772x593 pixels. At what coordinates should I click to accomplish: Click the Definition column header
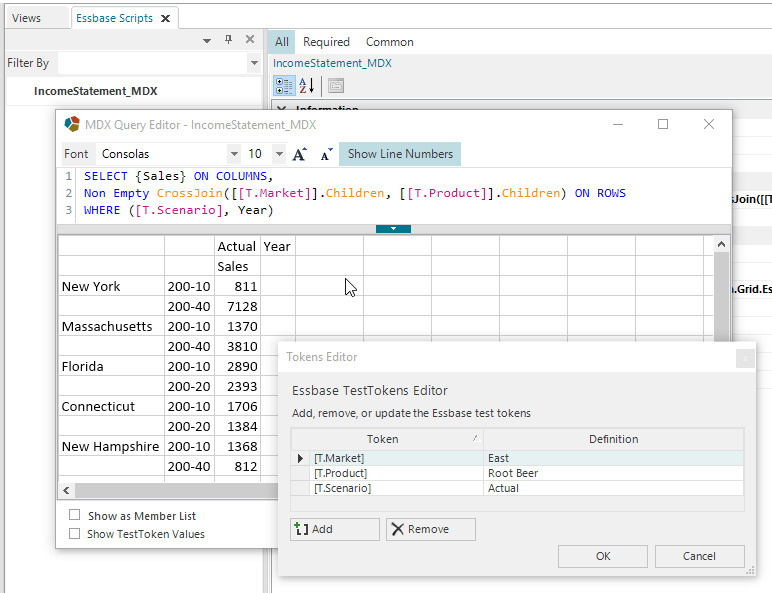click(x=613, y=439)
